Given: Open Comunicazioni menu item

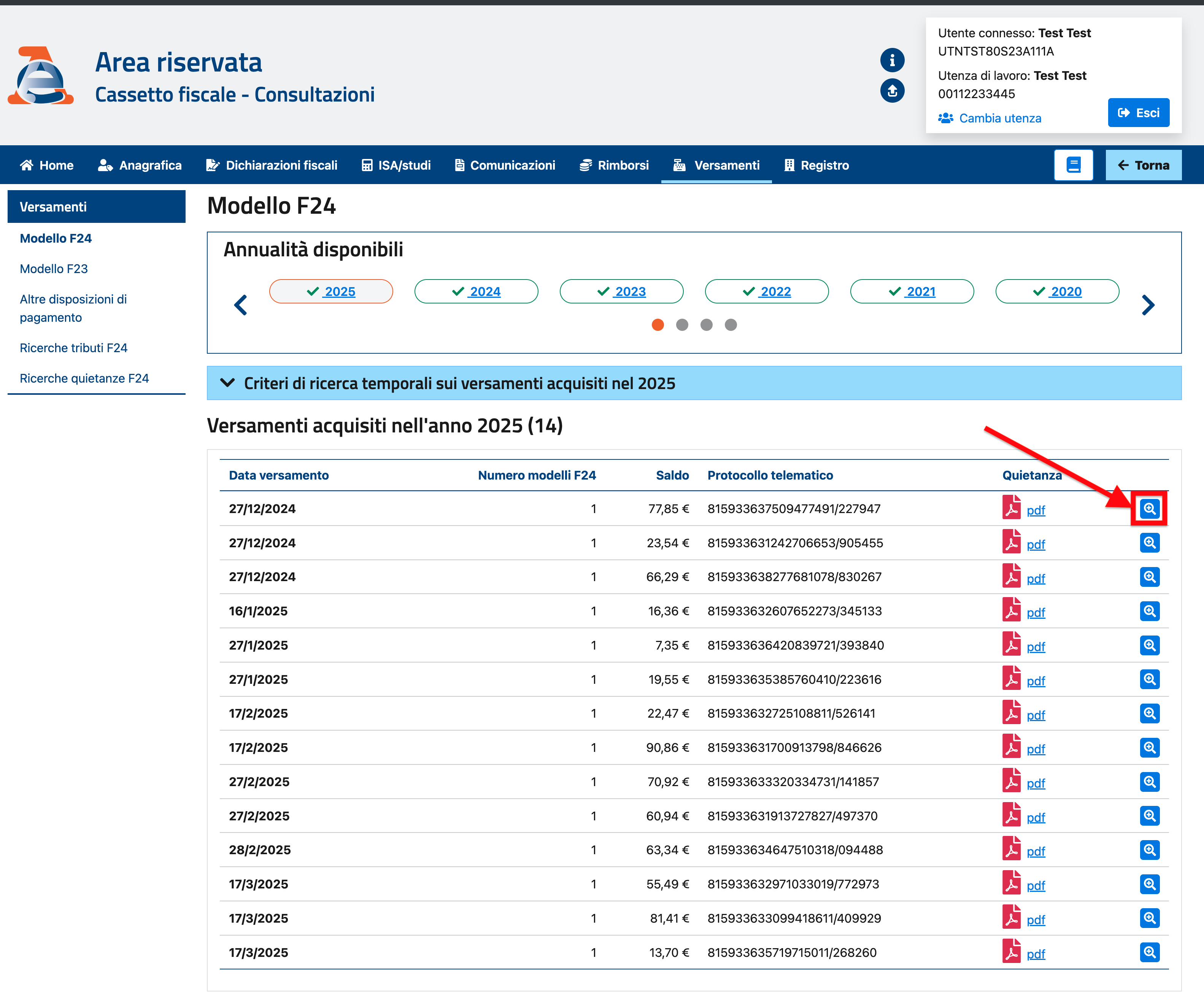Looking at the screenshot, I should point(505,165).
